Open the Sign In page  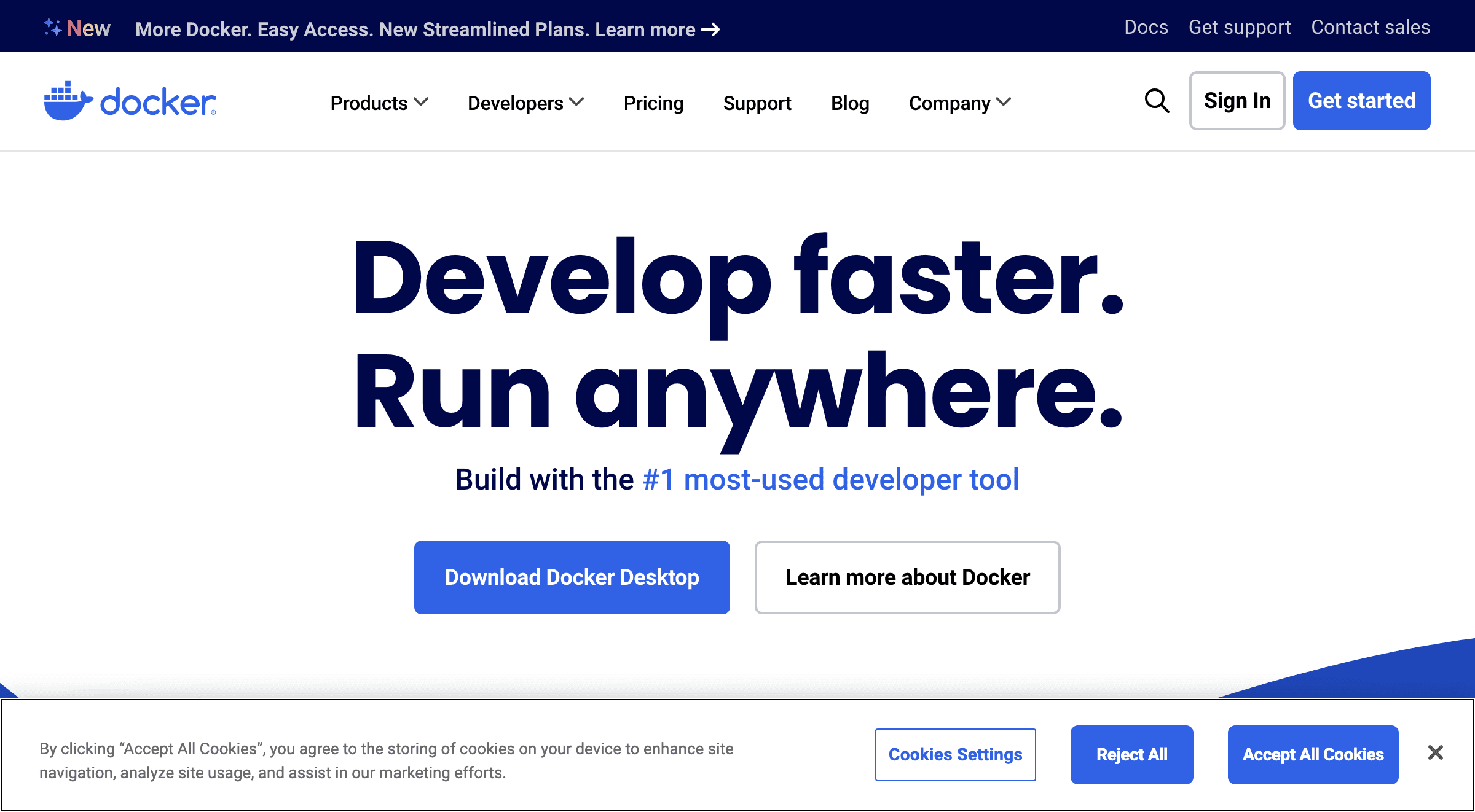(1237, 100)
